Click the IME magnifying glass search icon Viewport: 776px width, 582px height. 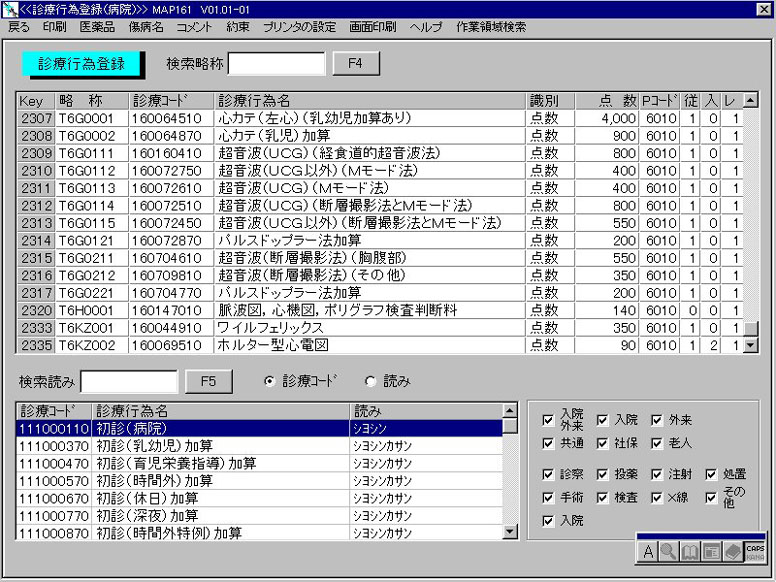[x=669, y=551]
